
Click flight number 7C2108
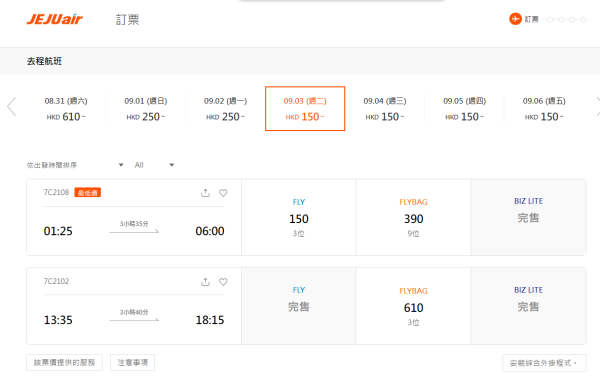pos(56,192)
